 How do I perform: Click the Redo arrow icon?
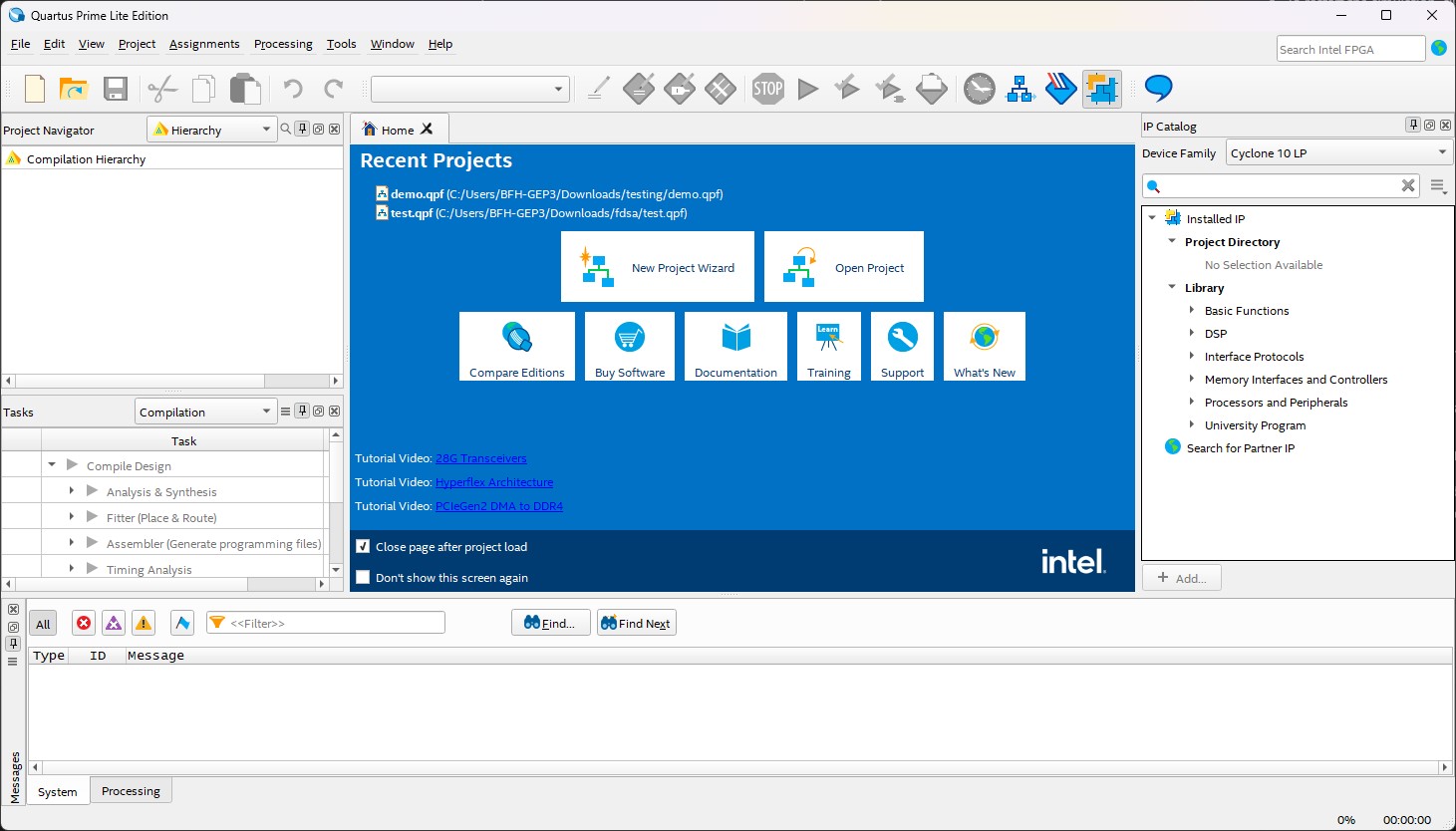click(334, 89)
